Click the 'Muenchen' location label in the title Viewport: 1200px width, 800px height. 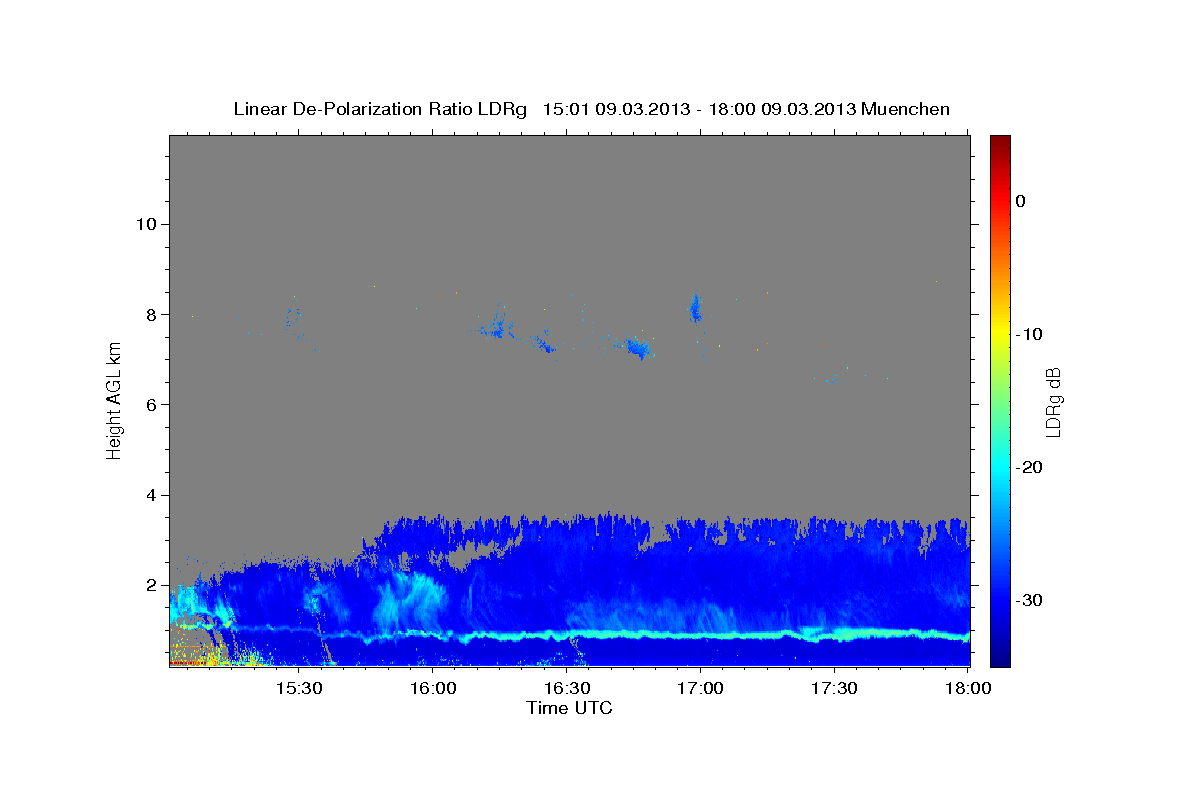905,109
